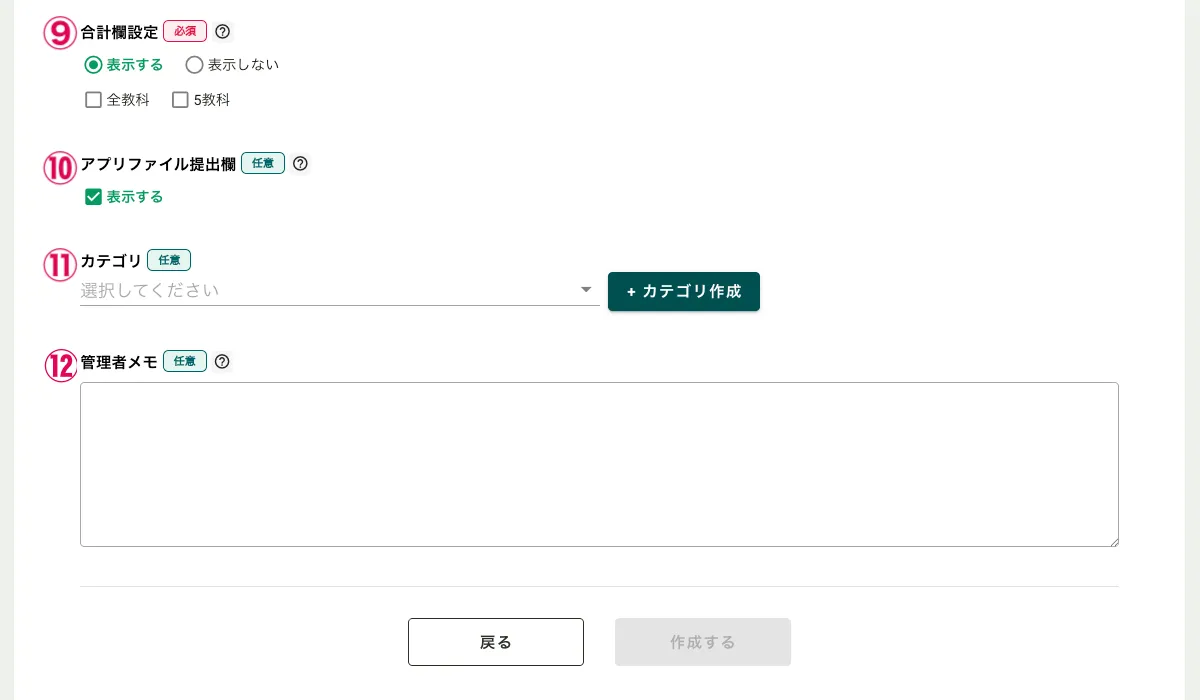Open the カテゴリ dropdown arrow

[586, 290]
